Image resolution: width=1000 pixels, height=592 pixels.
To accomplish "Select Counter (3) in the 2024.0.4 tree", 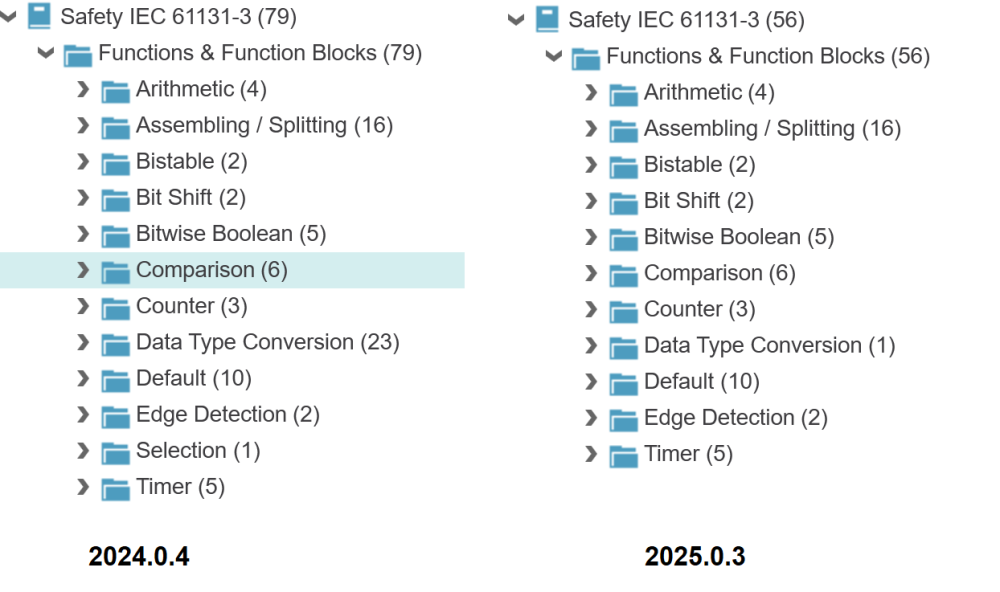I will (x=191, y=306).
